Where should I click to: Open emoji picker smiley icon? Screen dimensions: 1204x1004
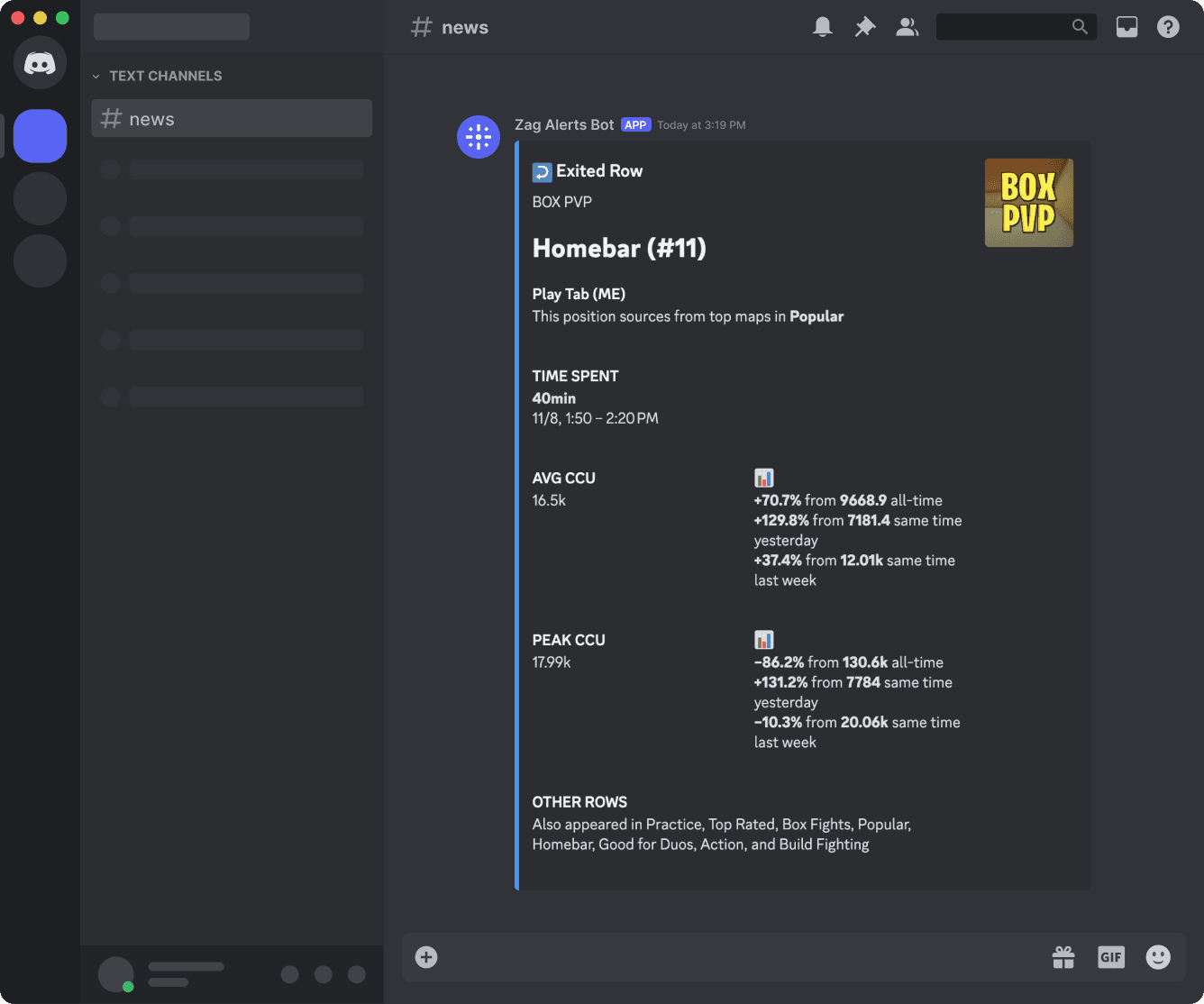pos(1158,957)
